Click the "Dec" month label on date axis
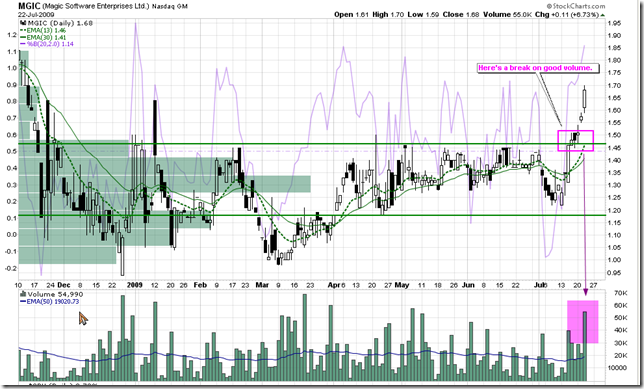 [x=64, y=285]
